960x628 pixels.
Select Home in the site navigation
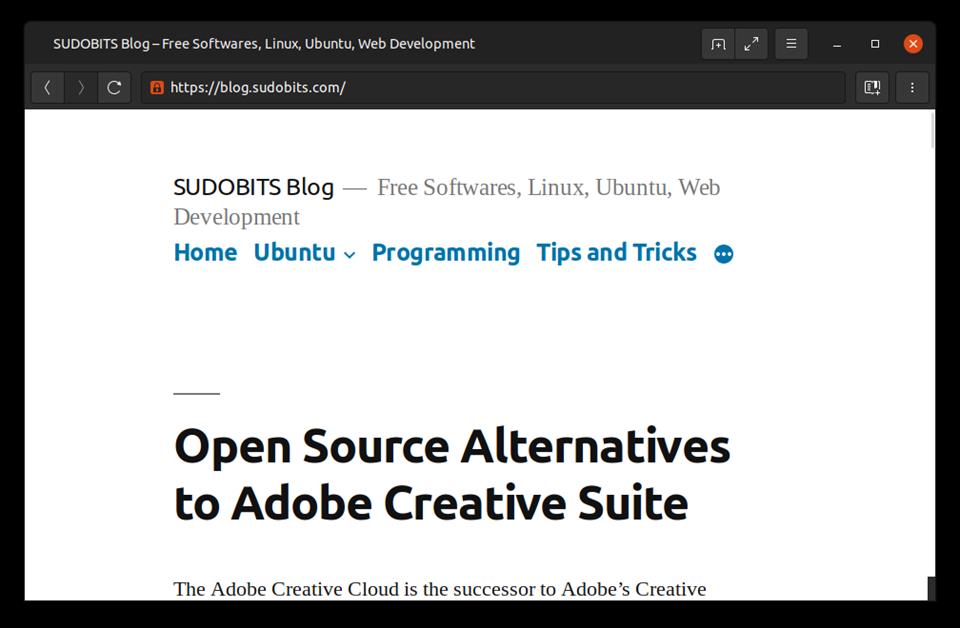205,253
